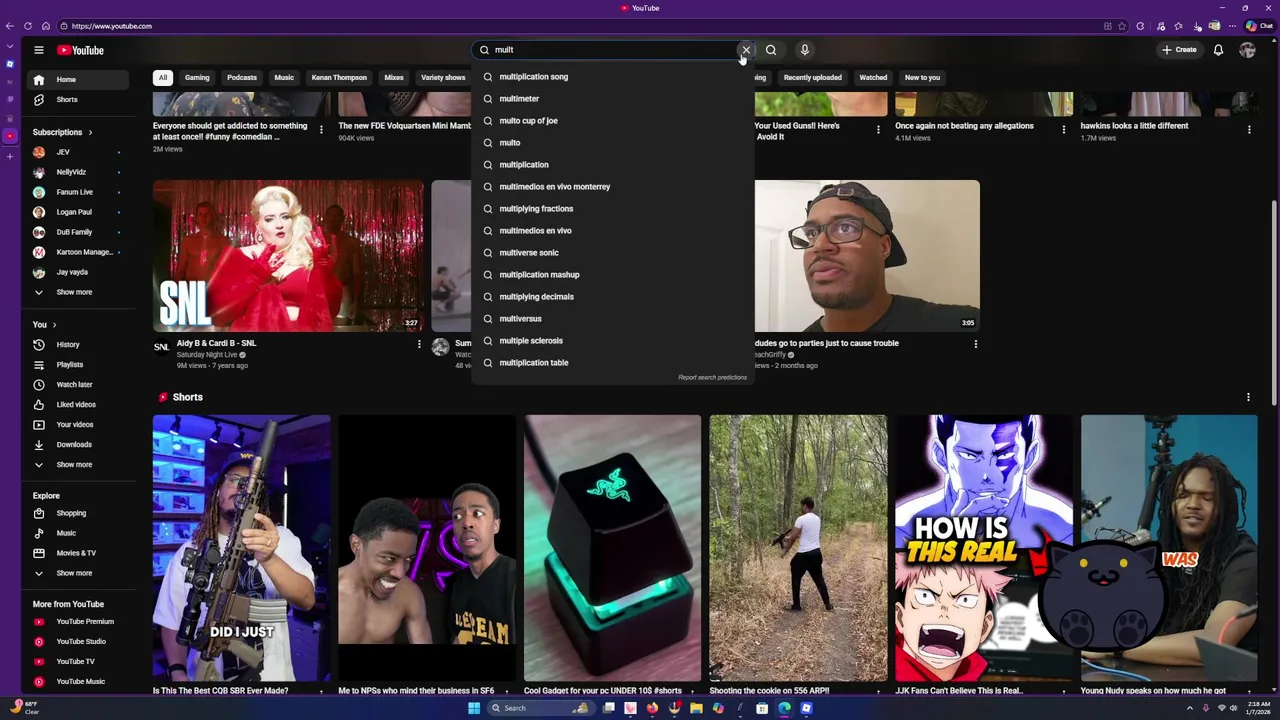This screenshot has width=1280, height=720.
Task: Submit search with the magnifier button
Action: coord(771,50)
